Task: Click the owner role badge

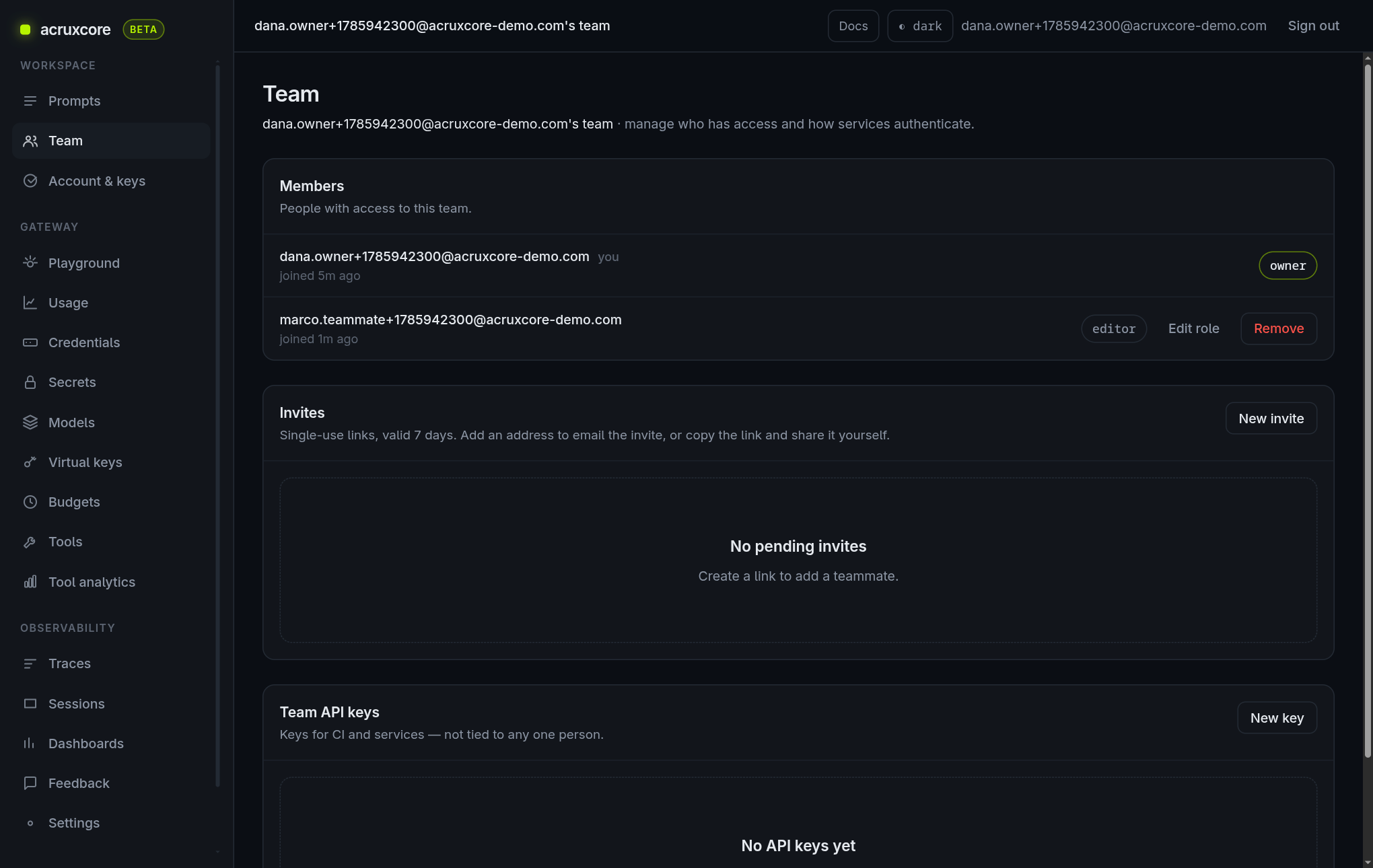Action: 1288,266
